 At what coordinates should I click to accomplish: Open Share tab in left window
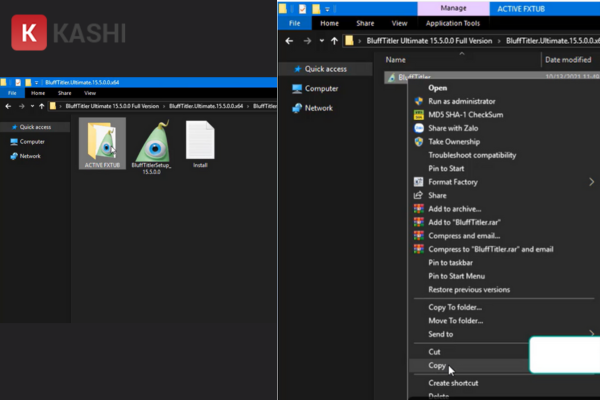click(65, 93)
